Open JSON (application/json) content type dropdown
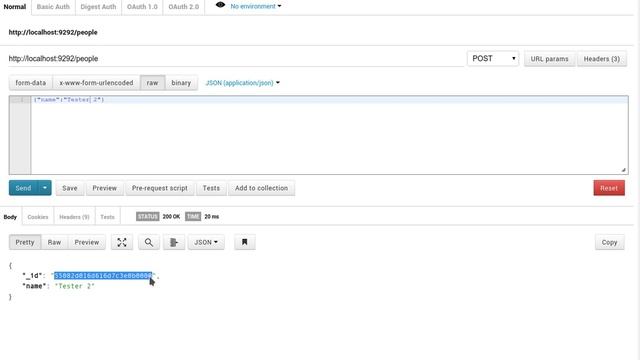640x360 pixels. click(x=243, y=83)
